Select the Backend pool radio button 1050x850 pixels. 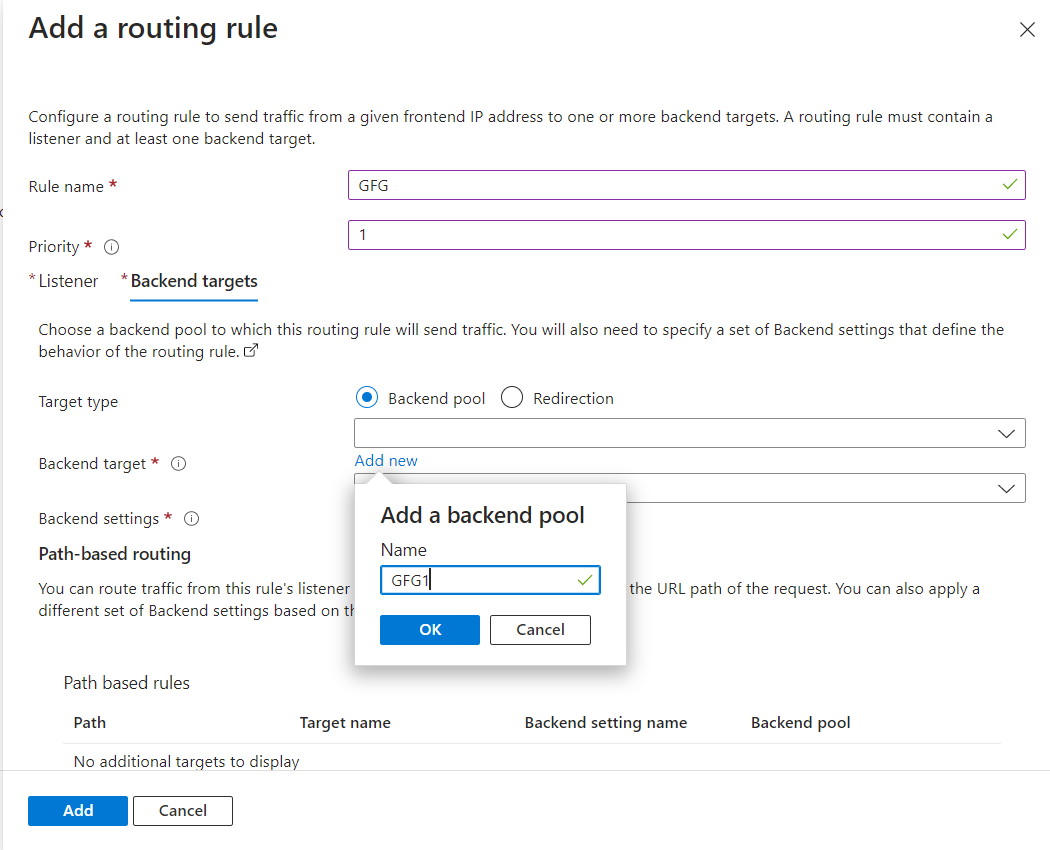pyautogui.click(x=367, y=398)
